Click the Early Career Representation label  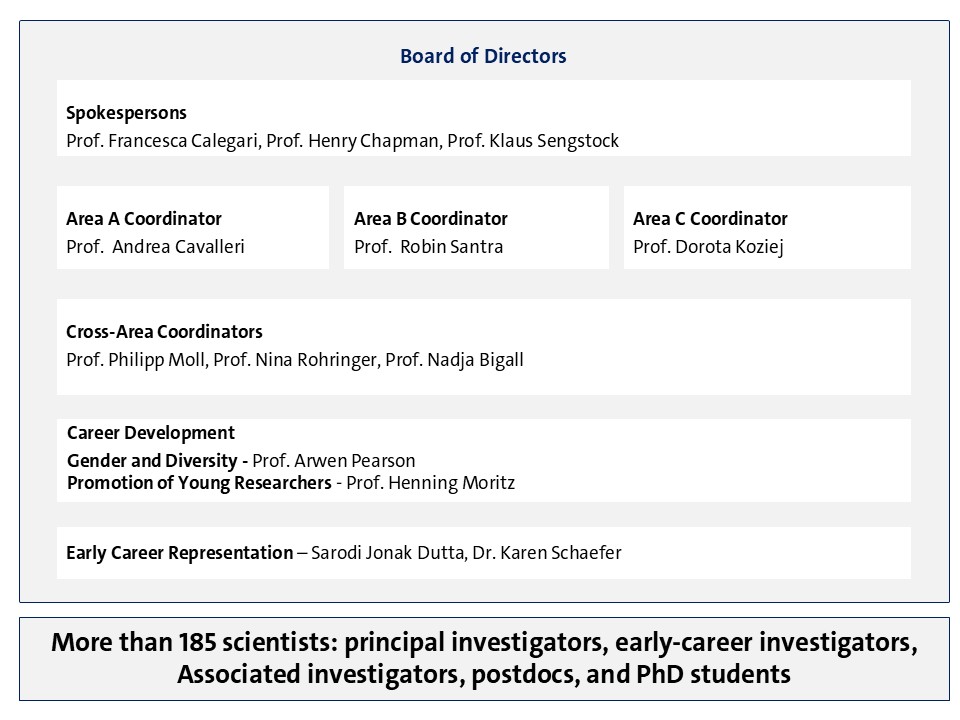179,553
